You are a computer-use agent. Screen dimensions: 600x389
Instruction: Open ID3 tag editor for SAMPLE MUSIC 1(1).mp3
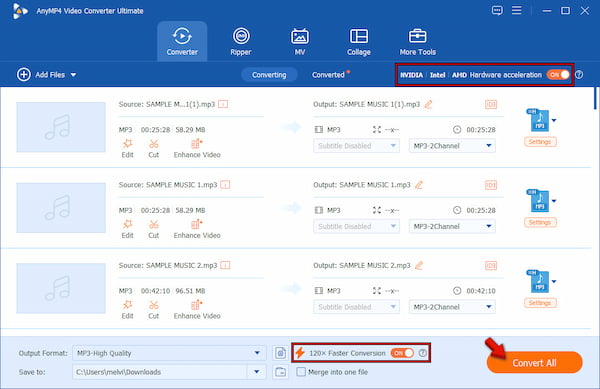(491, 104)
